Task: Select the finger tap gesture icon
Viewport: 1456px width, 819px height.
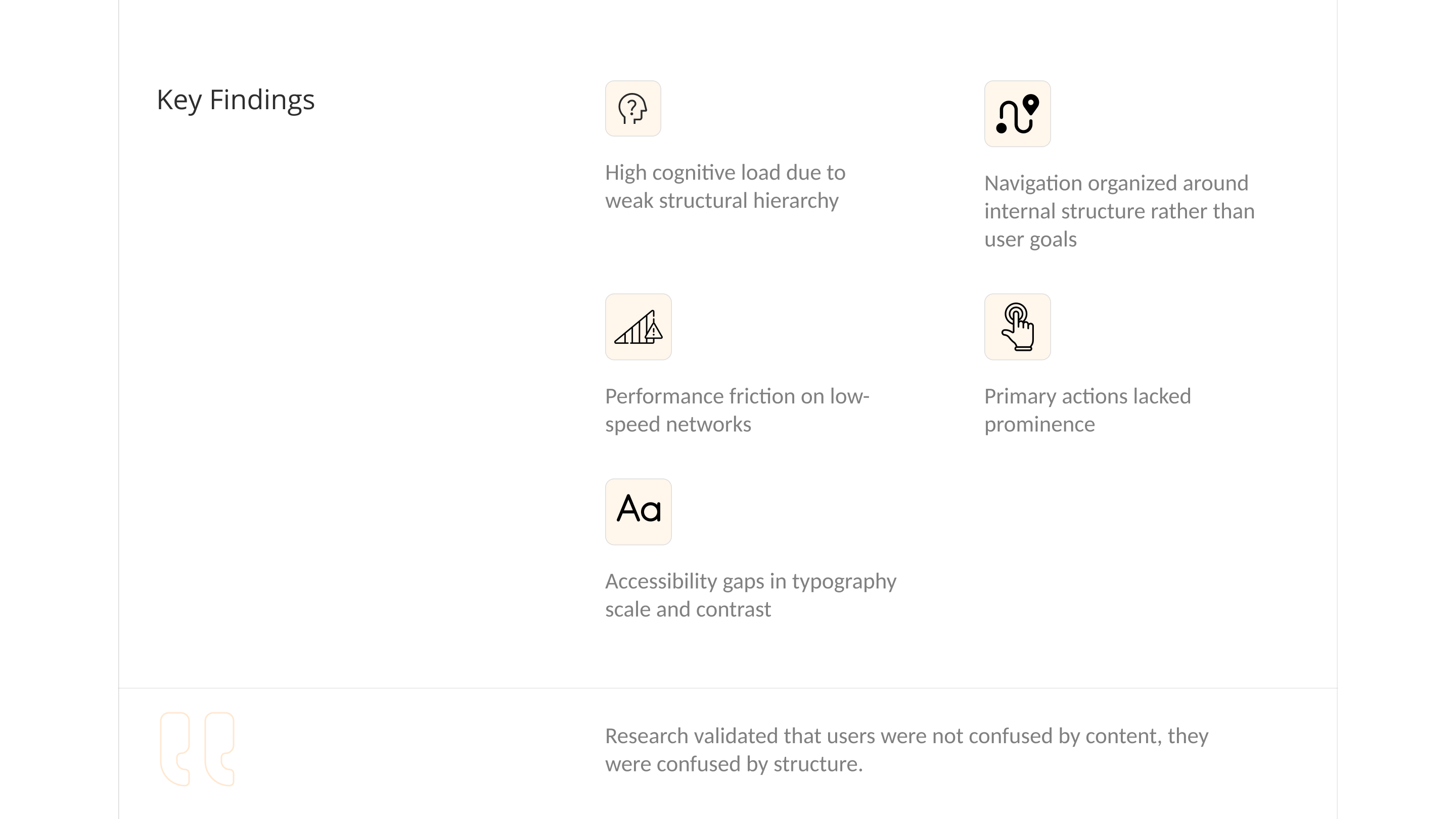Action: tap(1017, 327)
